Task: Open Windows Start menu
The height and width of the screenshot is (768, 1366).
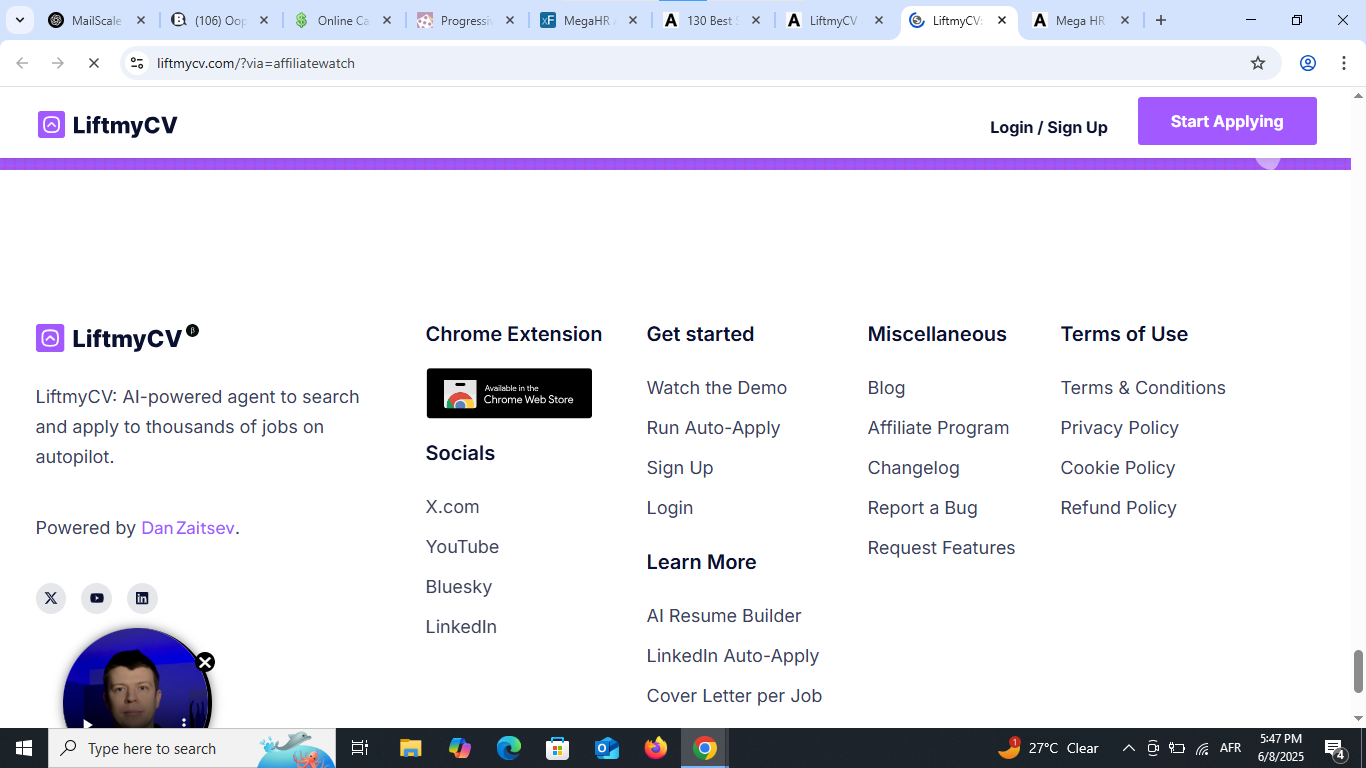Action: (24, 748)
